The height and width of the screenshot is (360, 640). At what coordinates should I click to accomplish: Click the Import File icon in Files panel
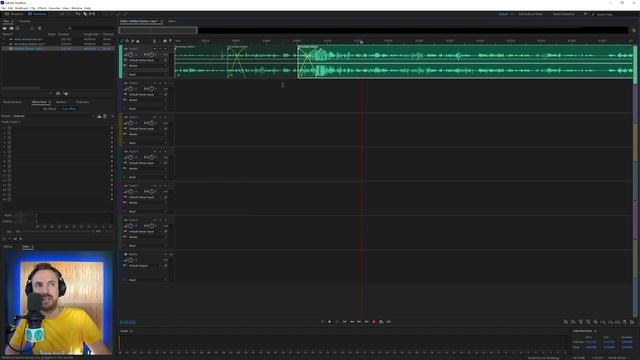tap(11, 28)
